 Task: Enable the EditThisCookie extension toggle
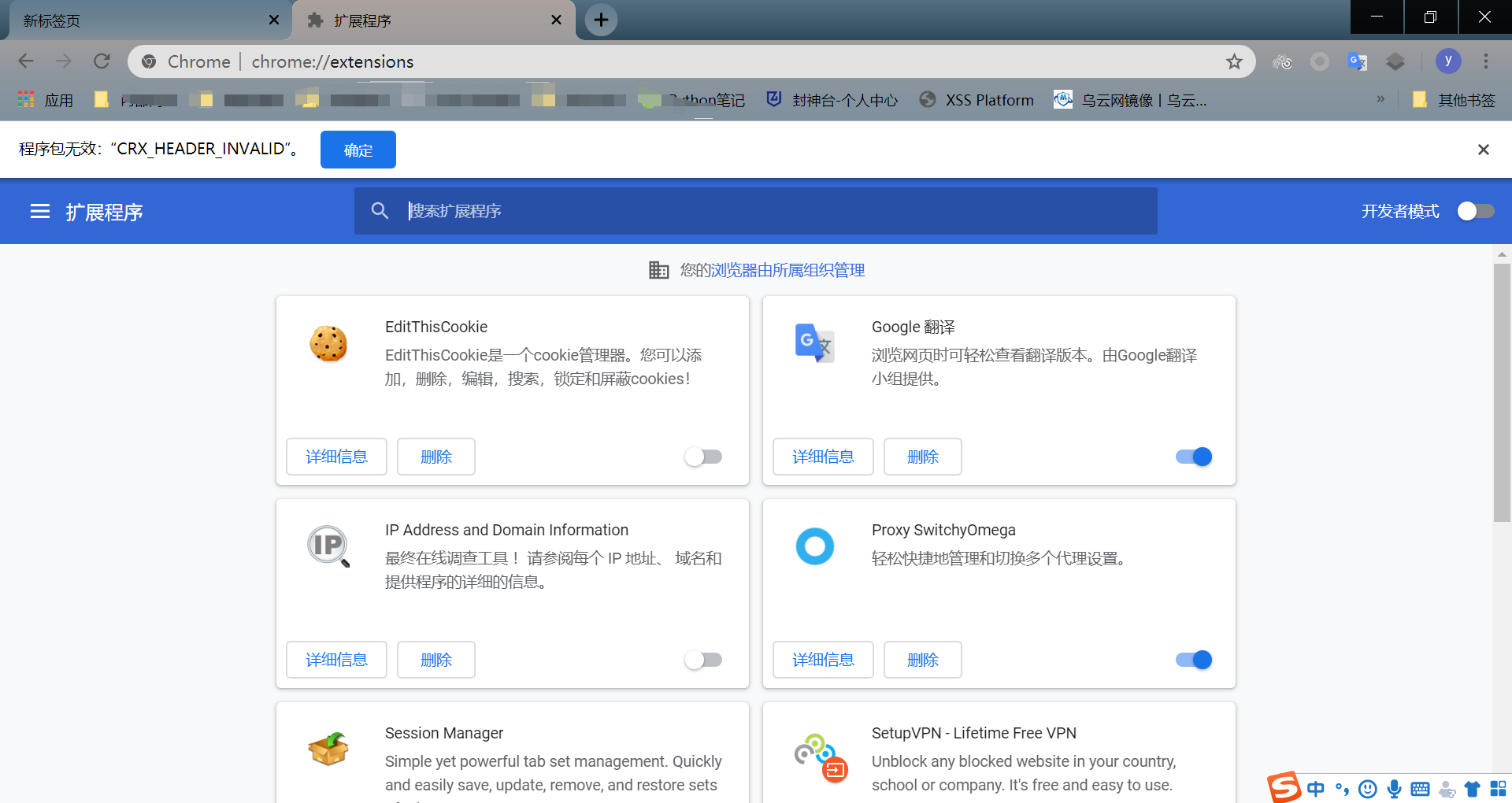point(703,457)
